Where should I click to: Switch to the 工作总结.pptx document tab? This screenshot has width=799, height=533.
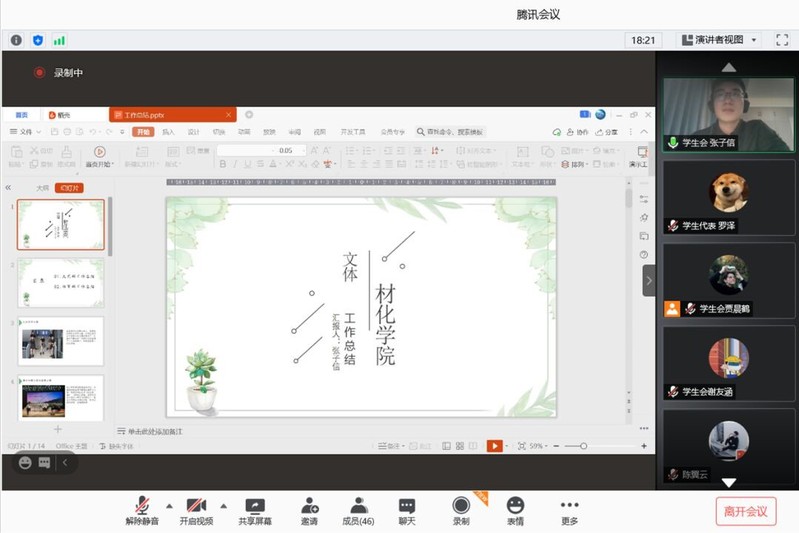pyautogui.click(x=171, y=115)
